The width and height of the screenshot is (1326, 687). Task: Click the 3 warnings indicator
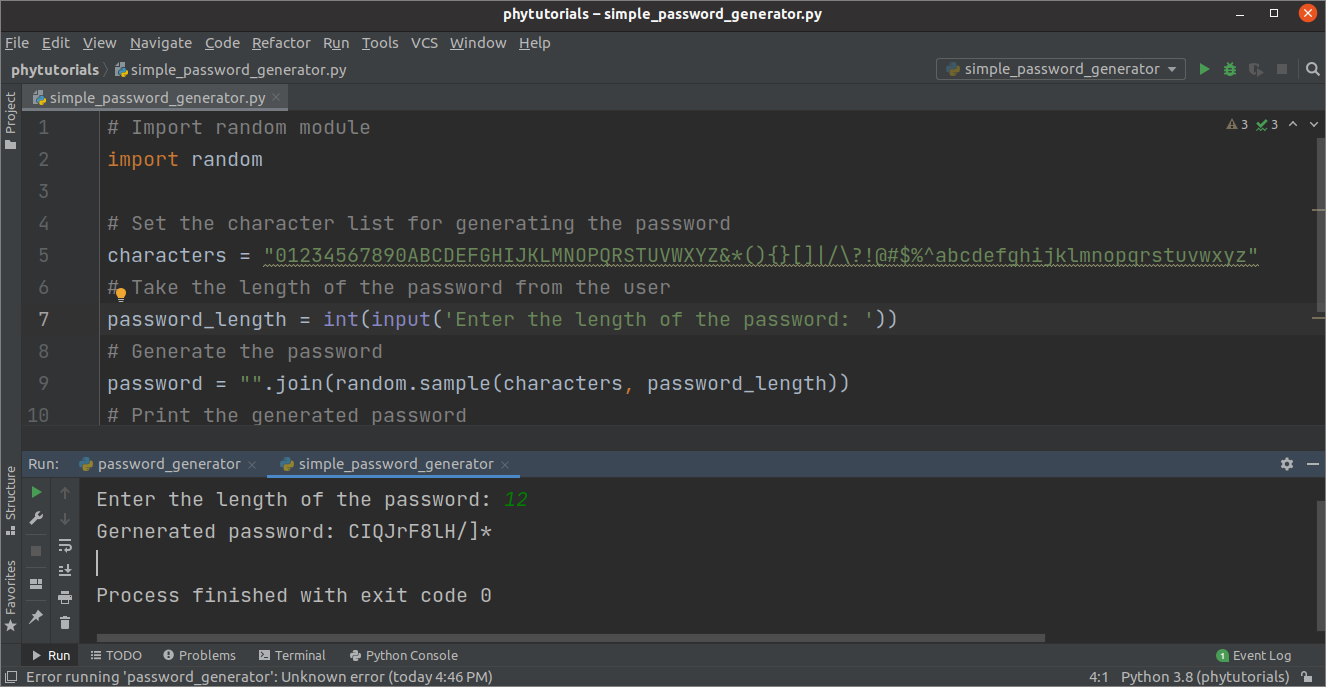(1238, 124)
